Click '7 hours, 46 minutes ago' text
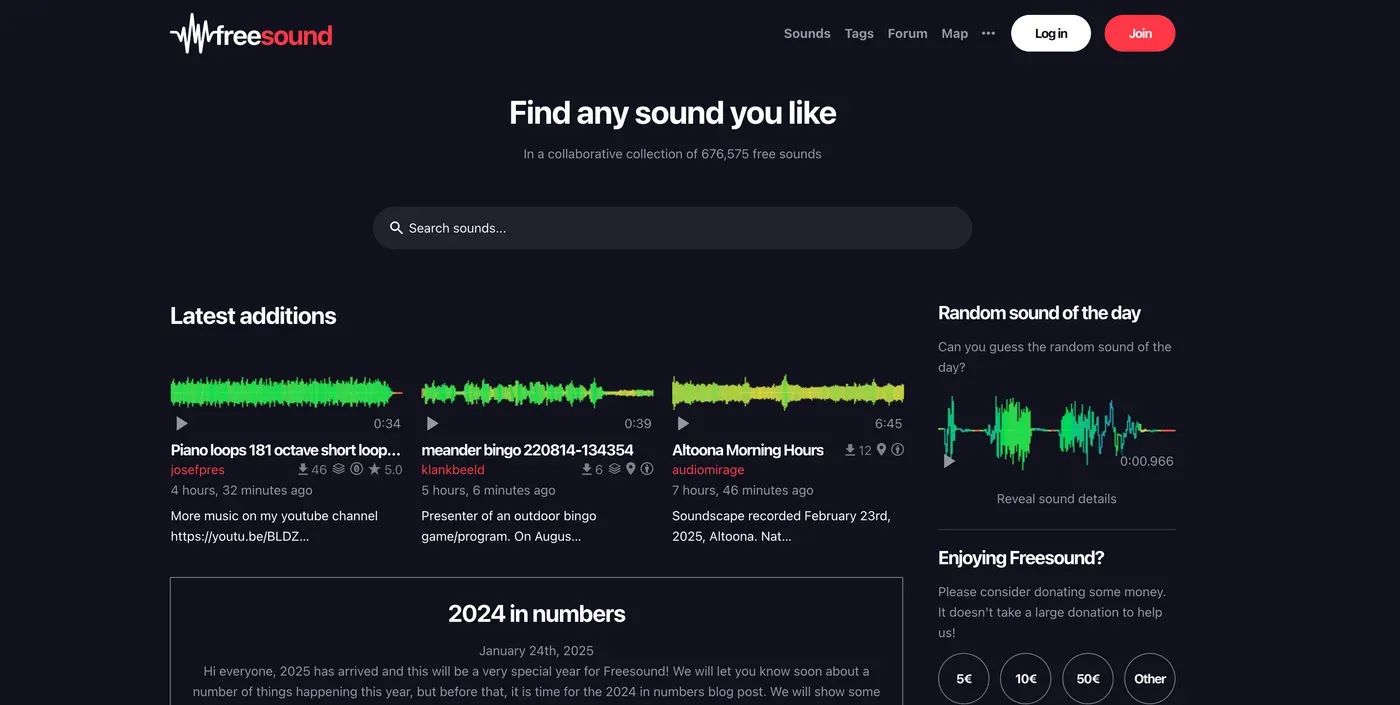The width and height of the screenshot is (1400, 705). [743, 490]
